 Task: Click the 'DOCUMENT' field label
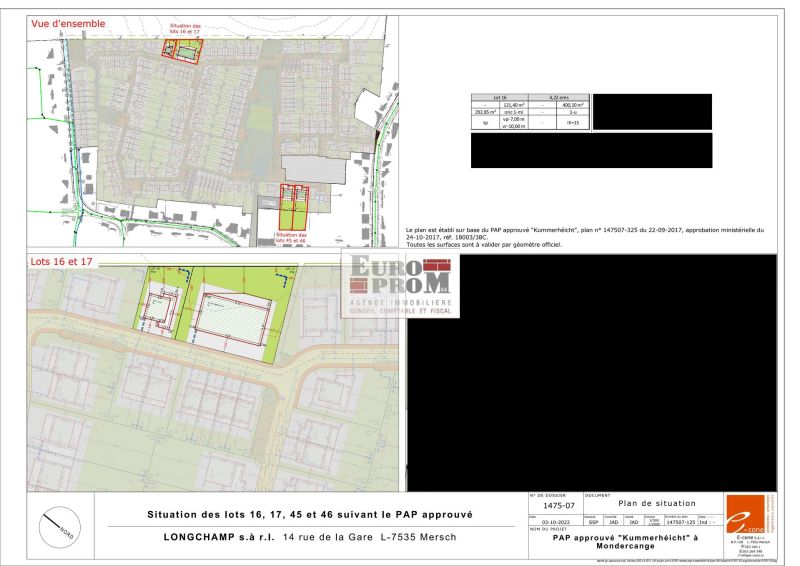tap(597, 495)
